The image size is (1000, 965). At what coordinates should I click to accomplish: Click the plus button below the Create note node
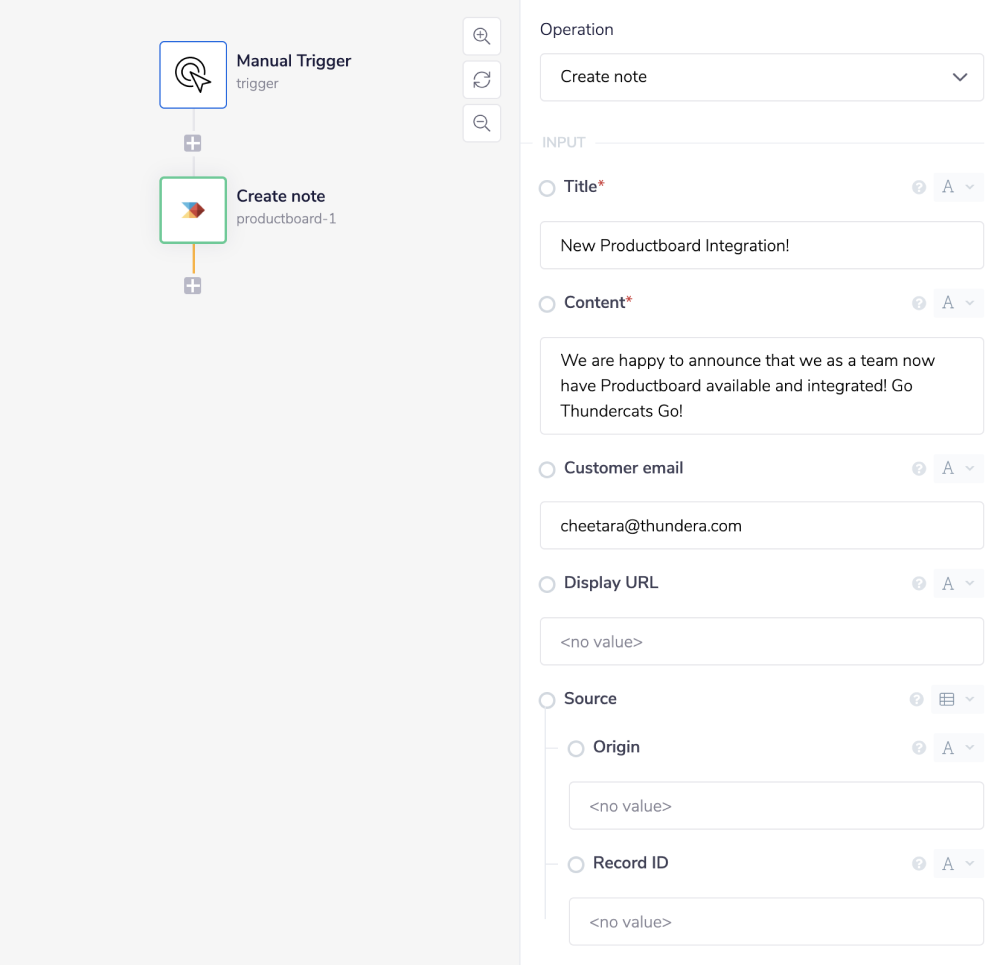coord(192,285)
